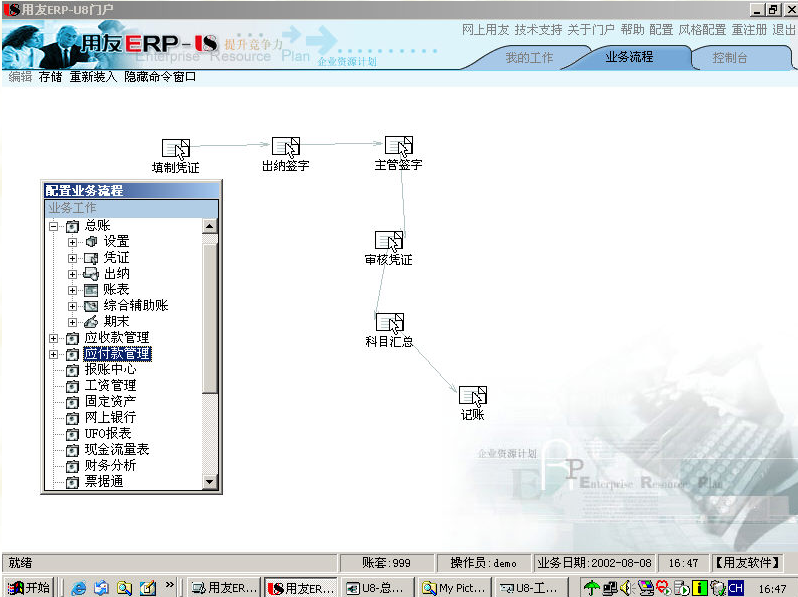Open the 配置 link
This screenshot has width=798, height=597.
pos(661,30)
